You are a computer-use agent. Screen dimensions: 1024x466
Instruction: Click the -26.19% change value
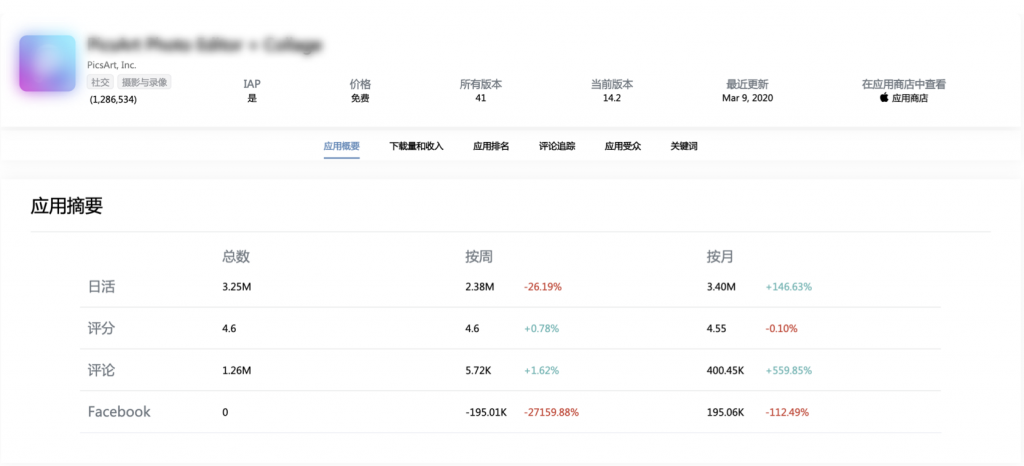[x=543, y=287]
